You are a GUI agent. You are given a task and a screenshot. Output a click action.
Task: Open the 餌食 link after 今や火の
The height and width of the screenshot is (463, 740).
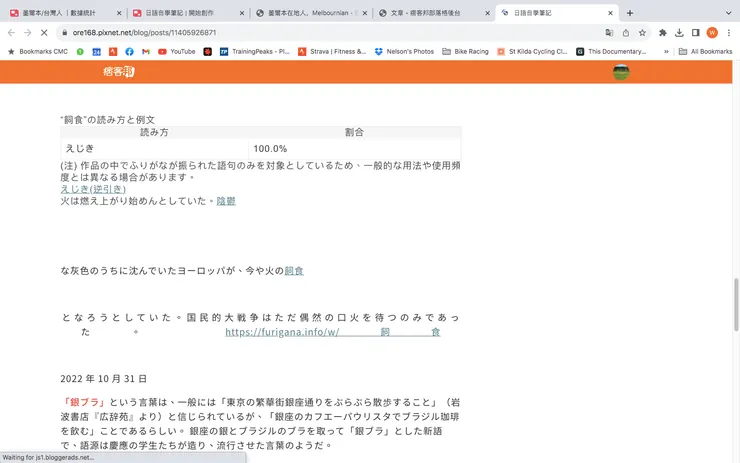coord(294,271)
